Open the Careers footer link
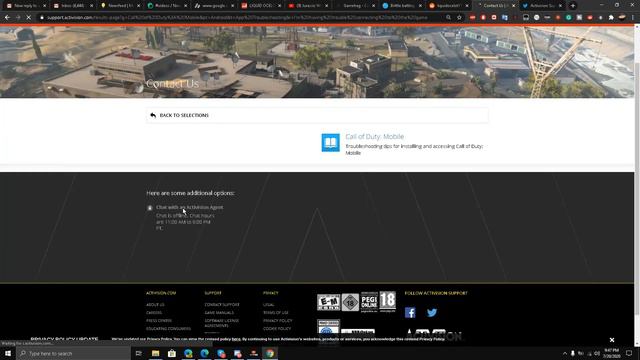This screenshot has height=360, width=640. (154, 313)
